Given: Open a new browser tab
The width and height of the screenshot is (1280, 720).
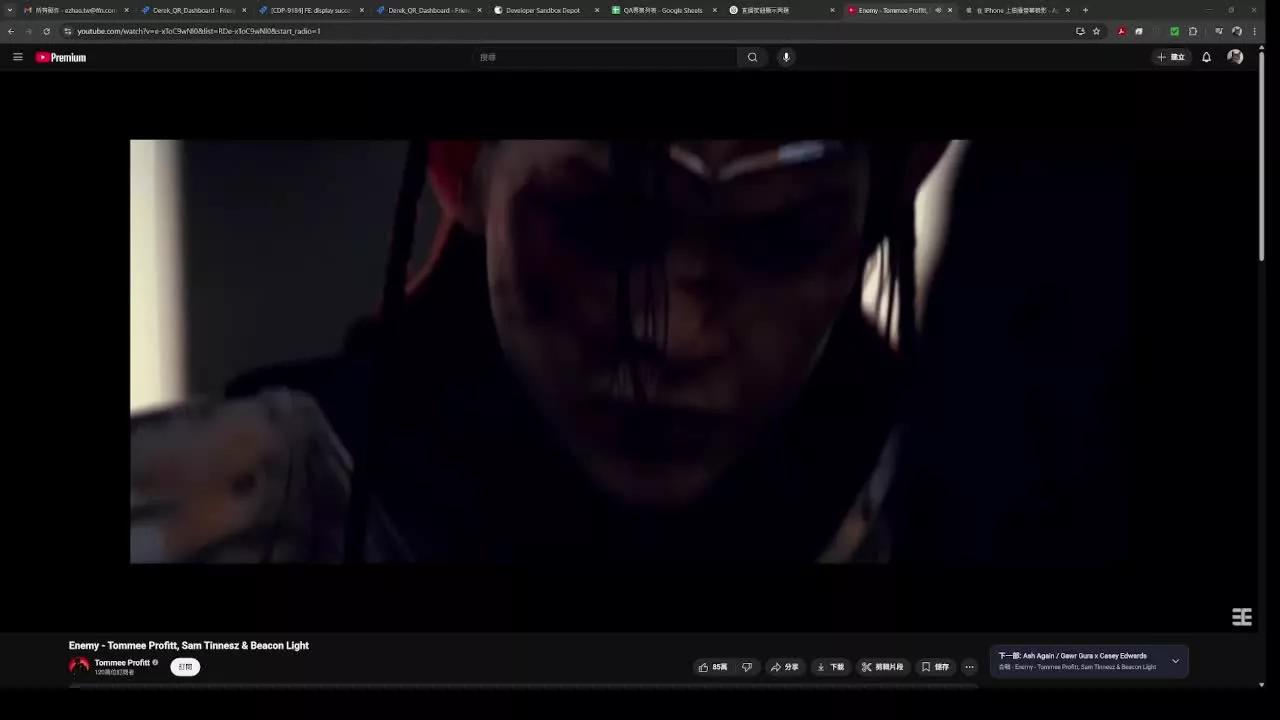Looking at the screenshot, I should coord(1085,10).
